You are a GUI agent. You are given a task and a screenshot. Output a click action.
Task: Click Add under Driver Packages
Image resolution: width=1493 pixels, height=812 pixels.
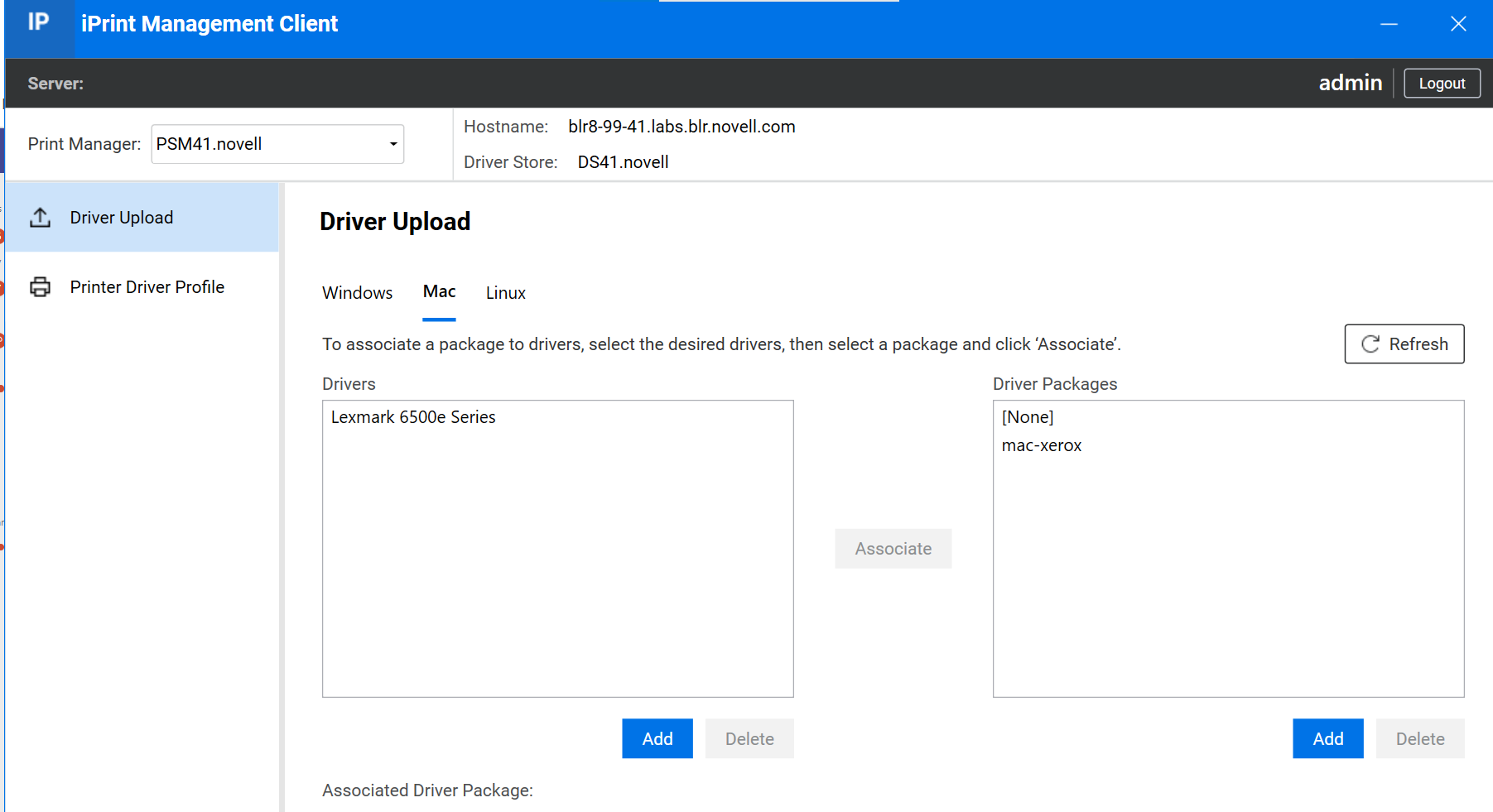[1327, 738]
